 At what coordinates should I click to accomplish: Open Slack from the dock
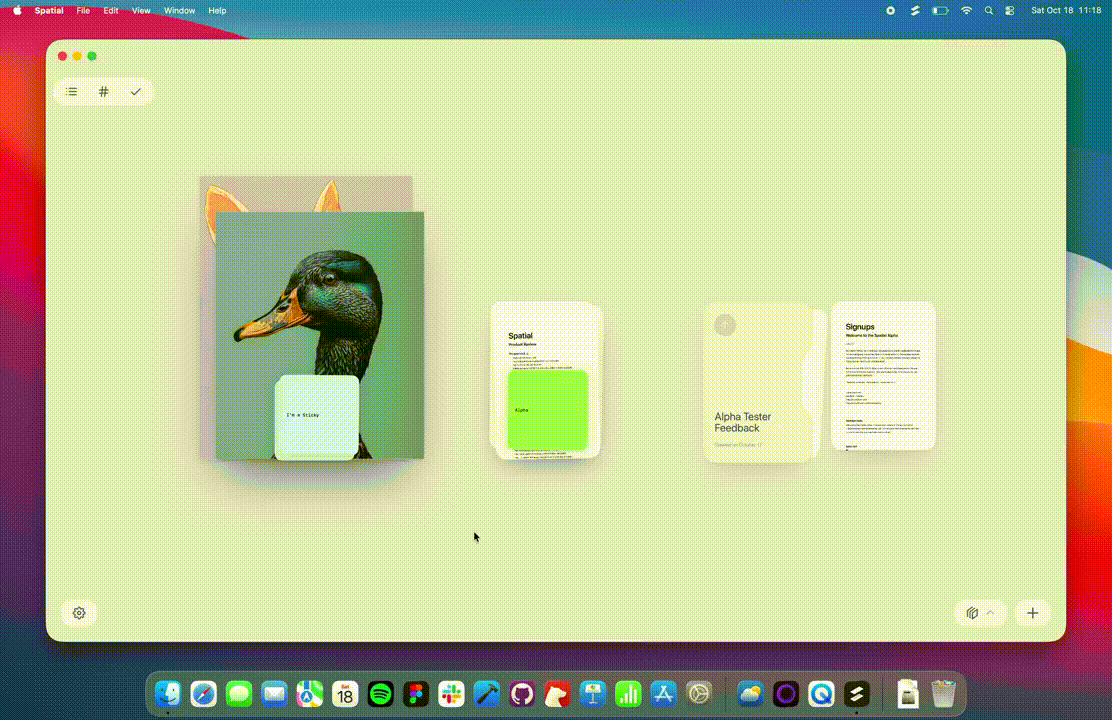451,694
